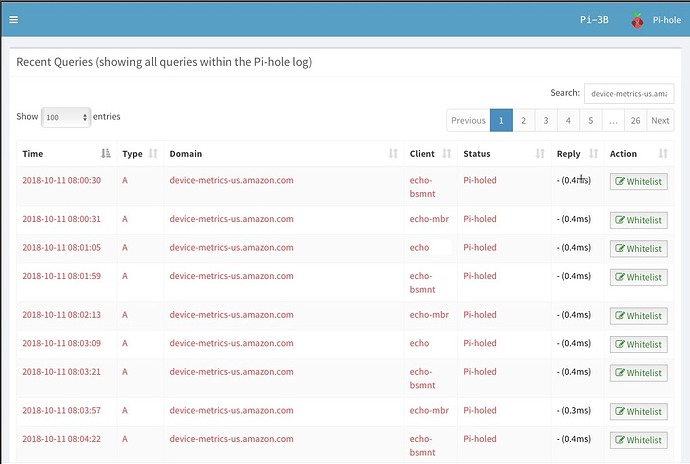Open the Show entries count dropdown
The image size is (690, 464).
(x=66, y=117)
